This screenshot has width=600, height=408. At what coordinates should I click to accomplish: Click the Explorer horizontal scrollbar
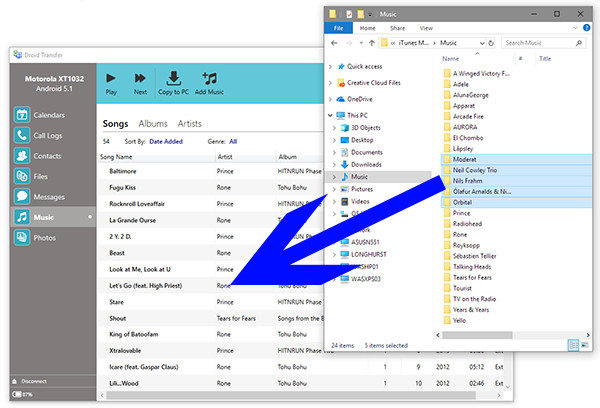pyautogui.click(x=477, y=335)
